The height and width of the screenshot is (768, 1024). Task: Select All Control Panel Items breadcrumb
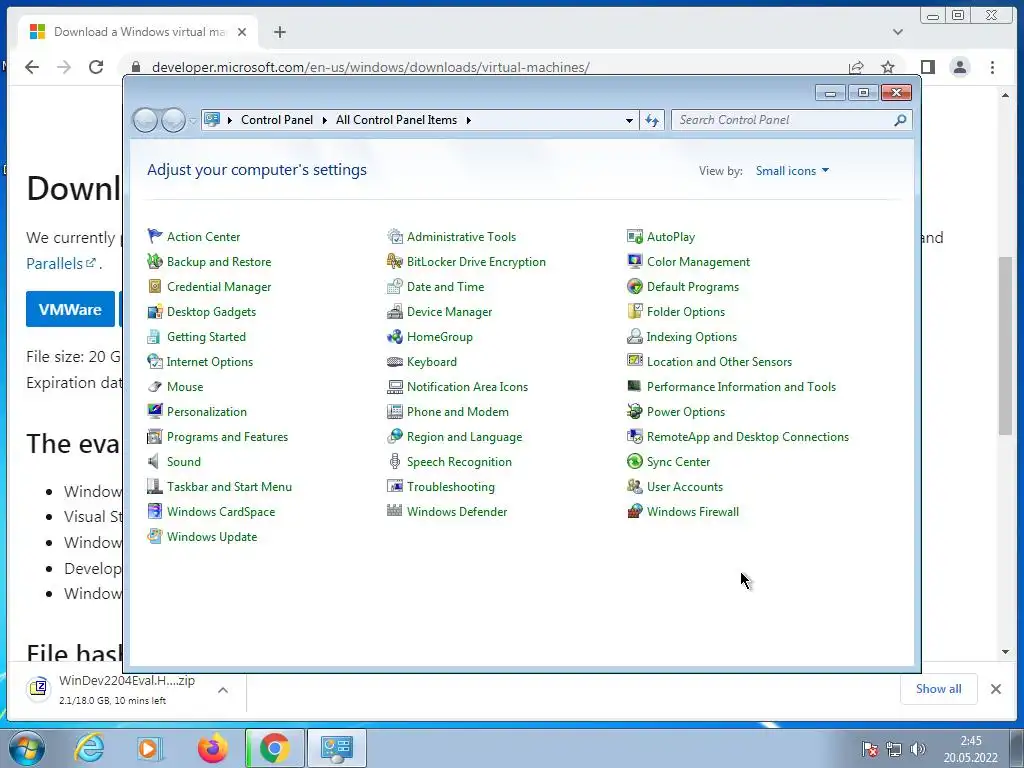[x=396, y=120]
